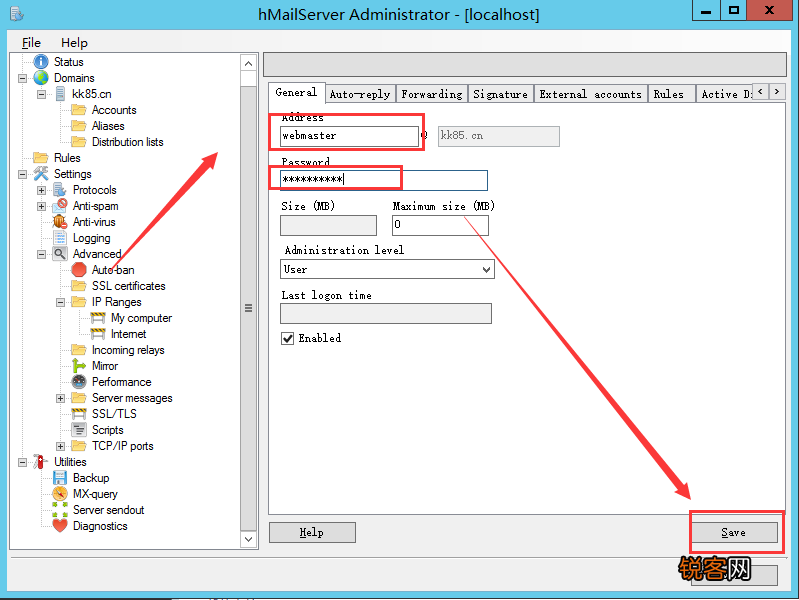Click the Active Directory tab
Viewport: 799px width, 600px height.
click(725, 94)
